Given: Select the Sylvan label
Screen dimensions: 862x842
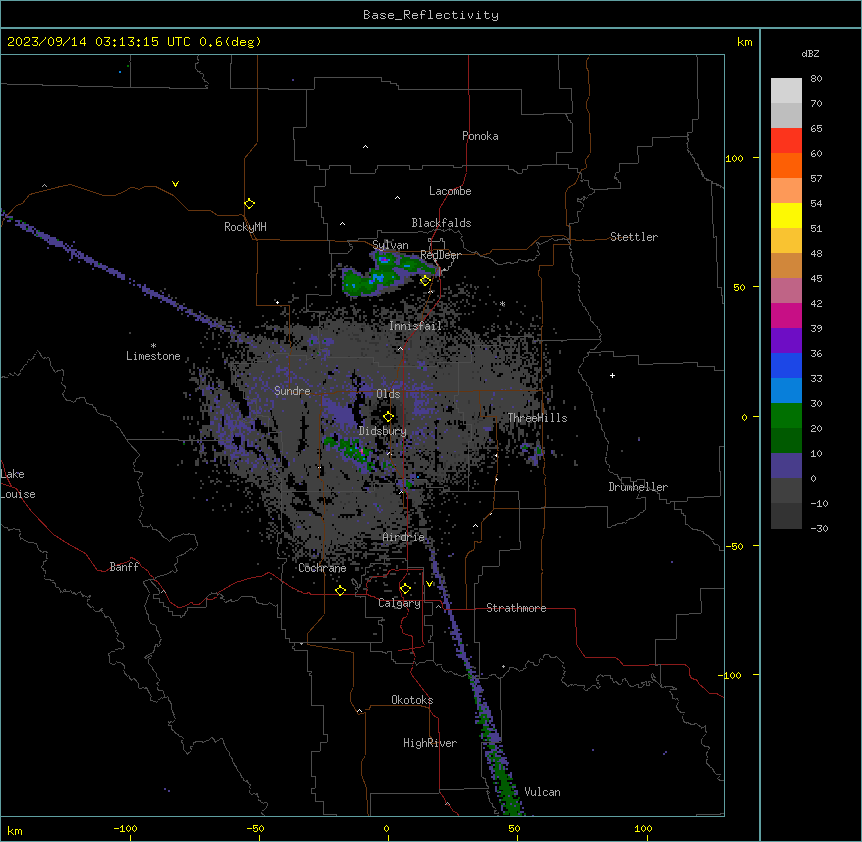Looking at the screenshot, I should (390, 245).
